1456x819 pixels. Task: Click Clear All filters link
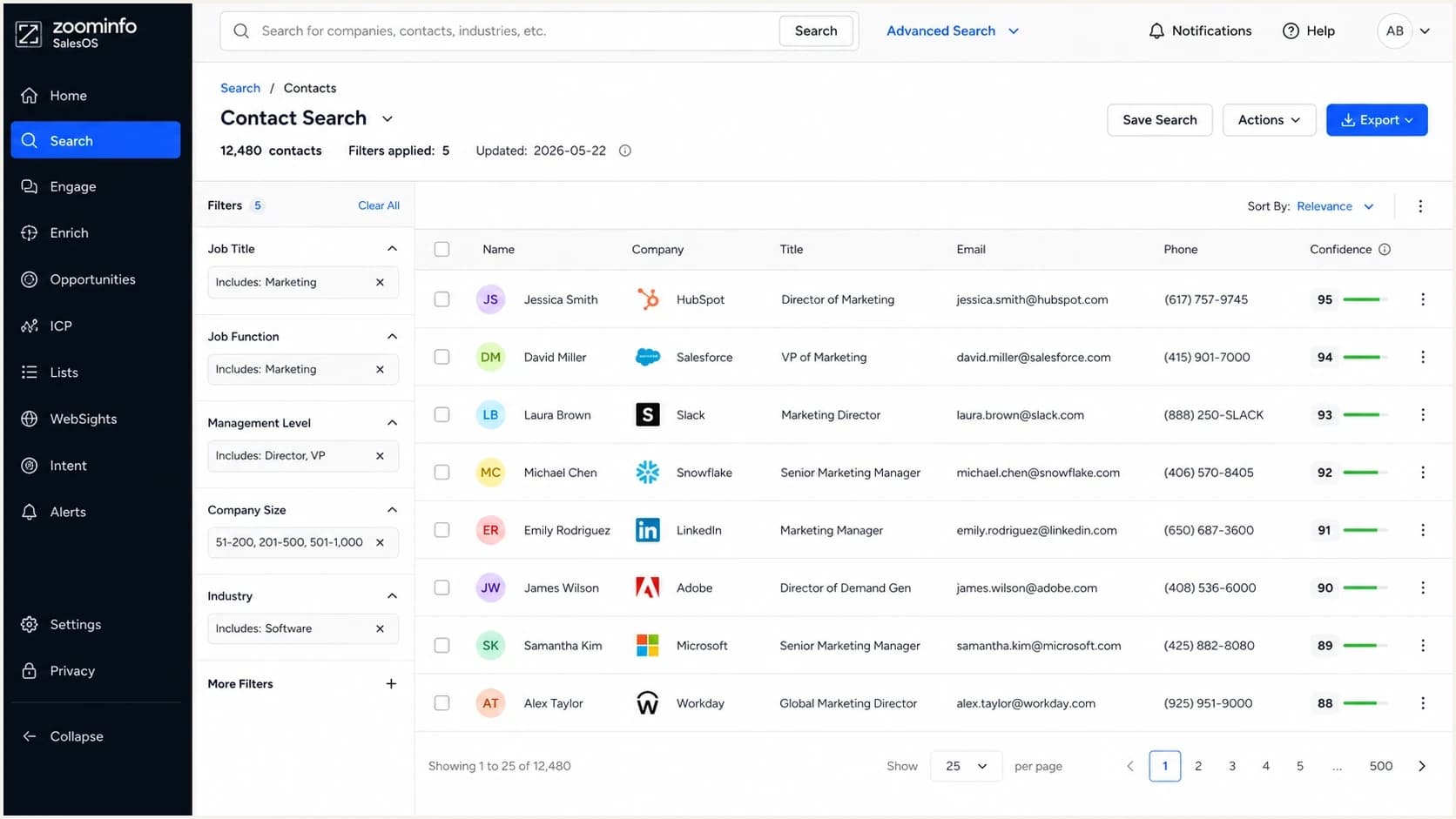[x=379, y=206]
